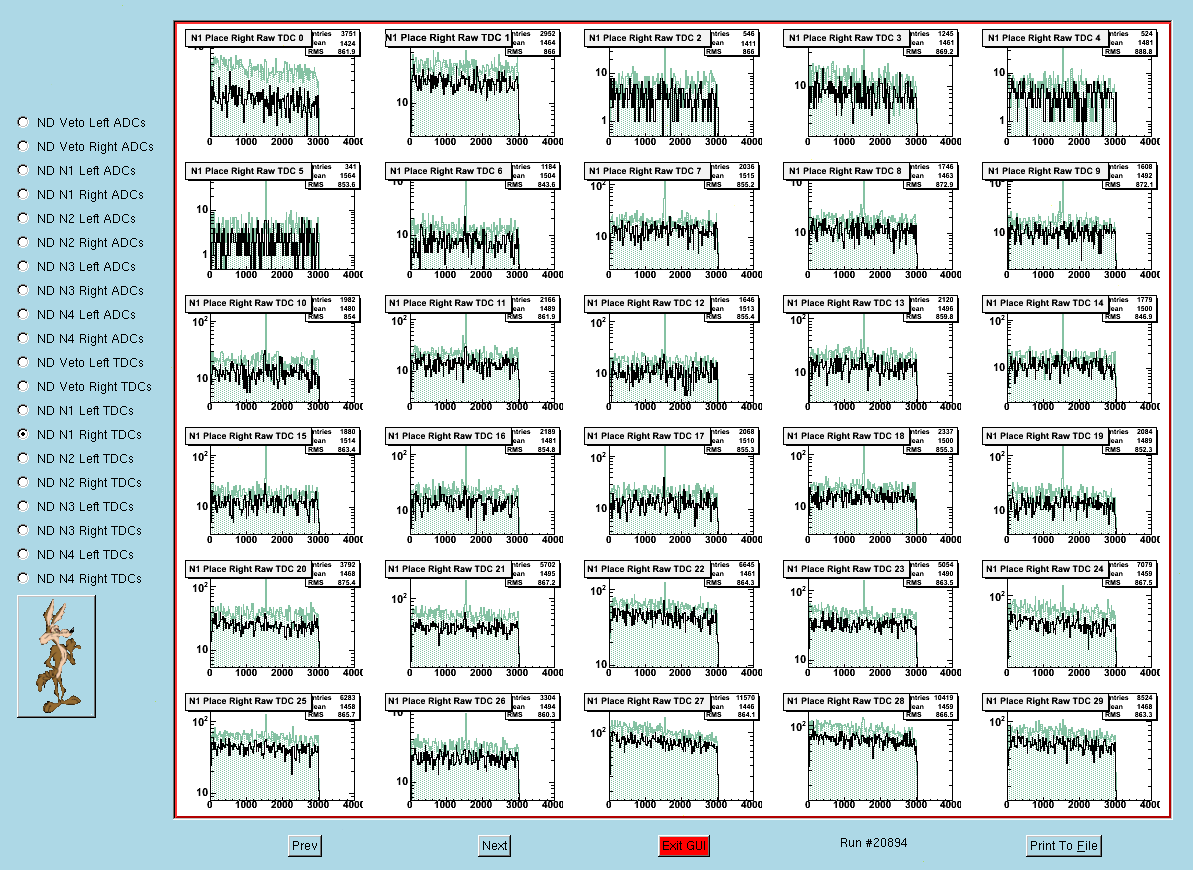Select ND N3 Right TDCs
The width and height of the screenshot is (1193, 870).
[24, 530]
